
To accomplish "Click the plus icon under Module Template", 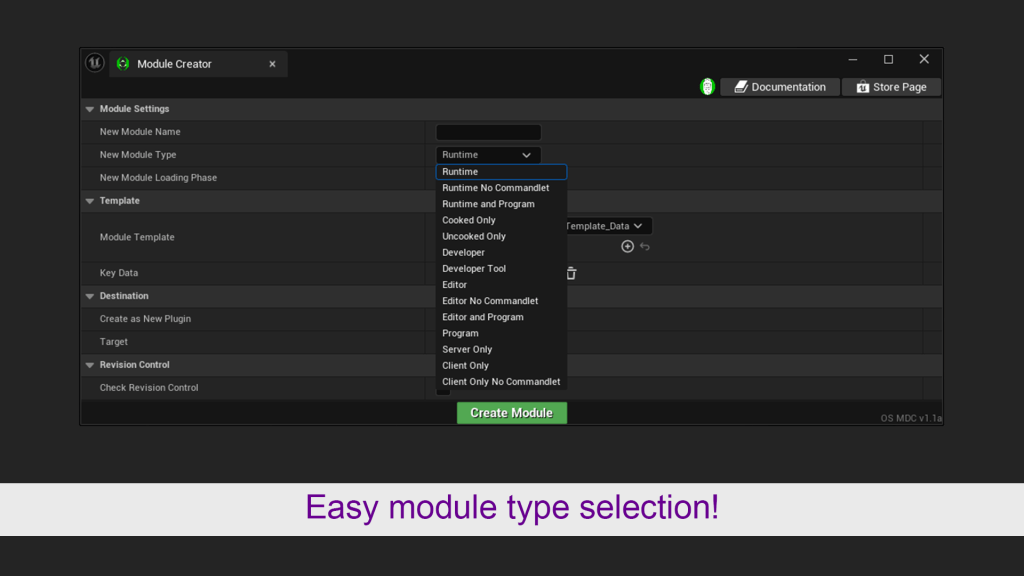I will tap(627, 246).
